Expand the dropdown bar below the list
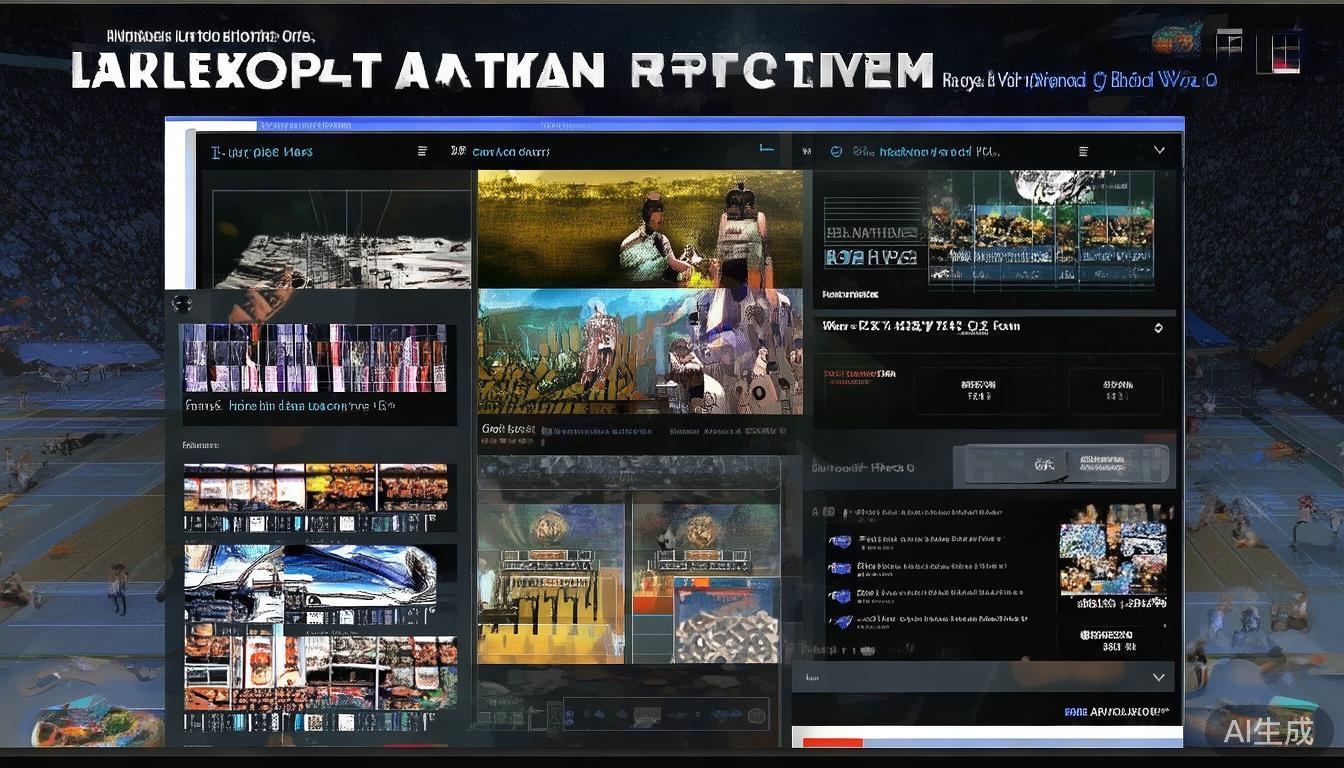 pyautogui.click(x=1158, y=677)
